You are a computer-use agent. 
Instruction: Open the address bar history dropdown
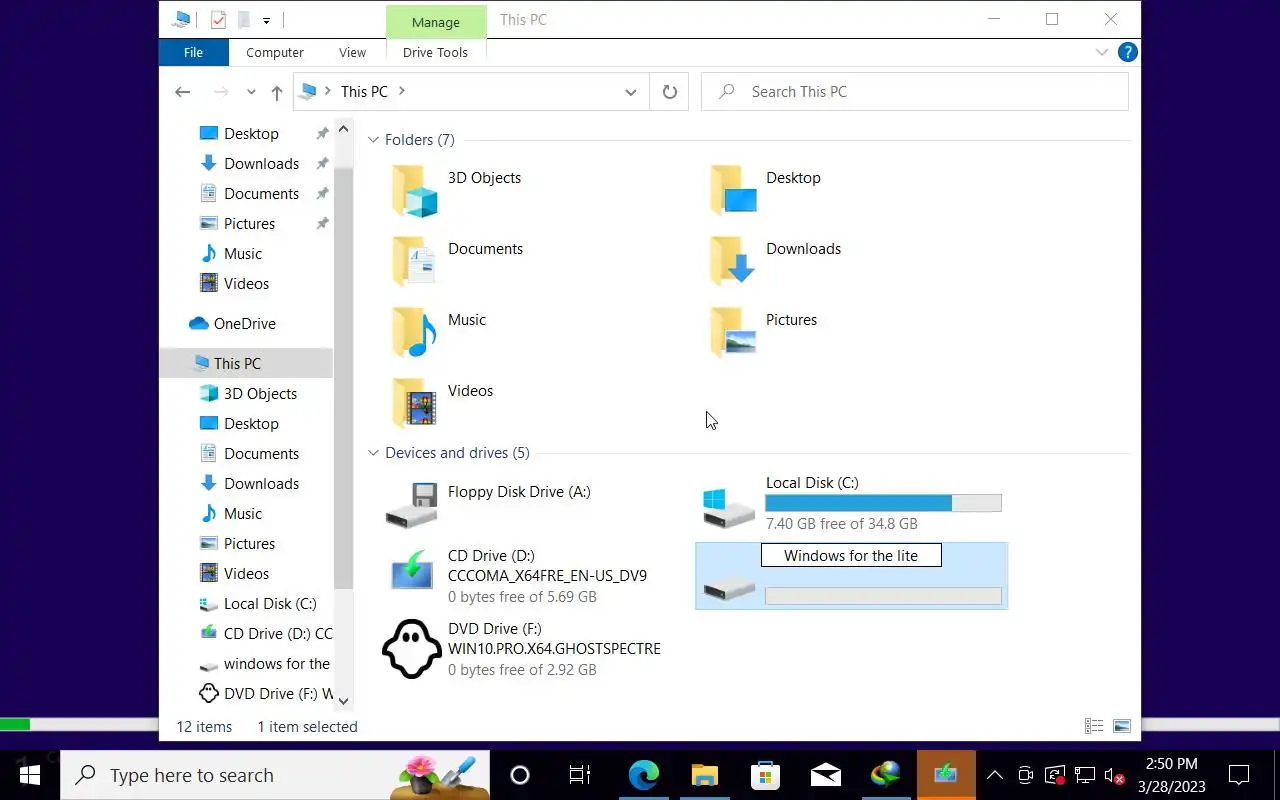click(631, 92)
